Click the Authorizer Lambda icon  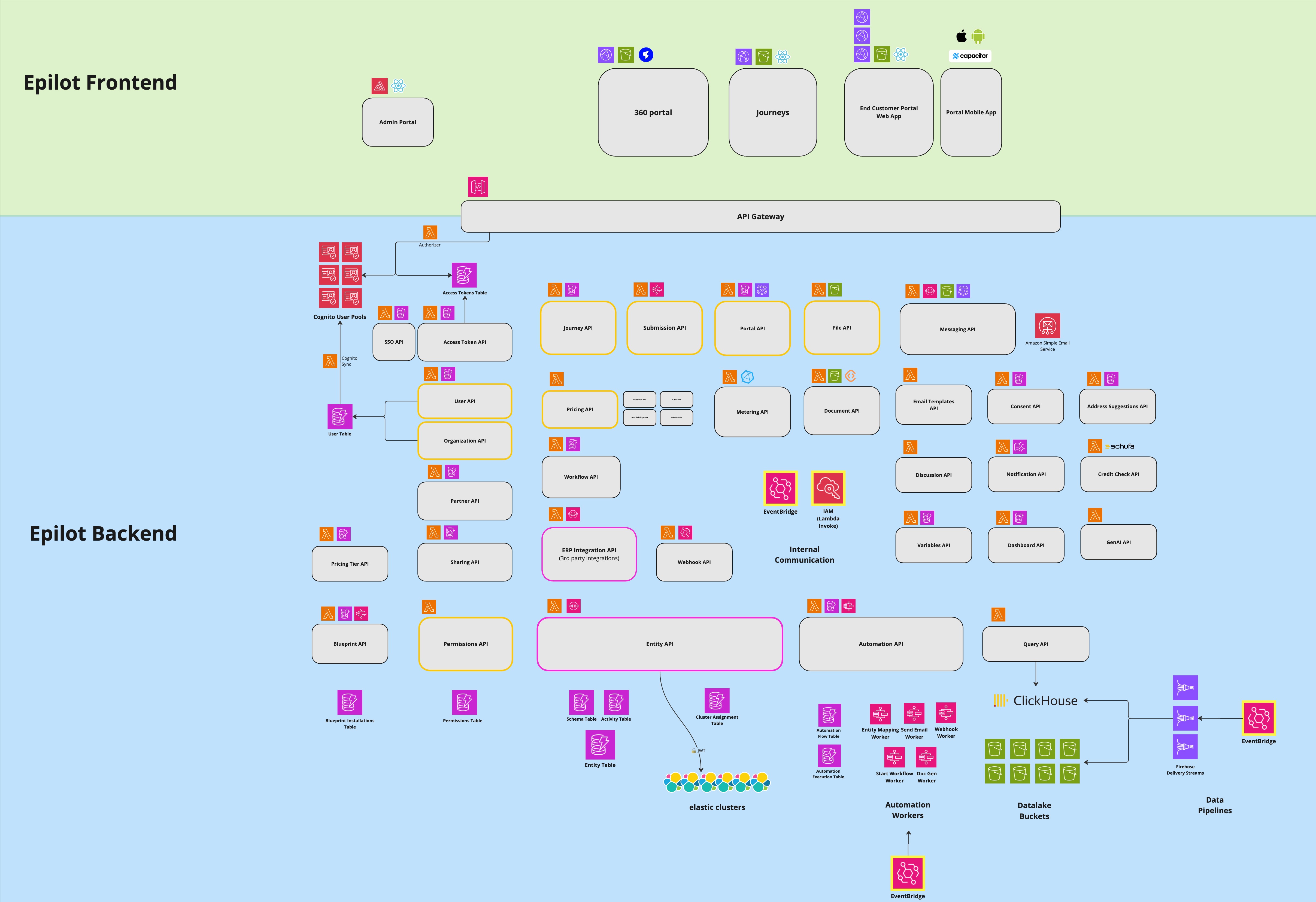(x=430, y=233)
